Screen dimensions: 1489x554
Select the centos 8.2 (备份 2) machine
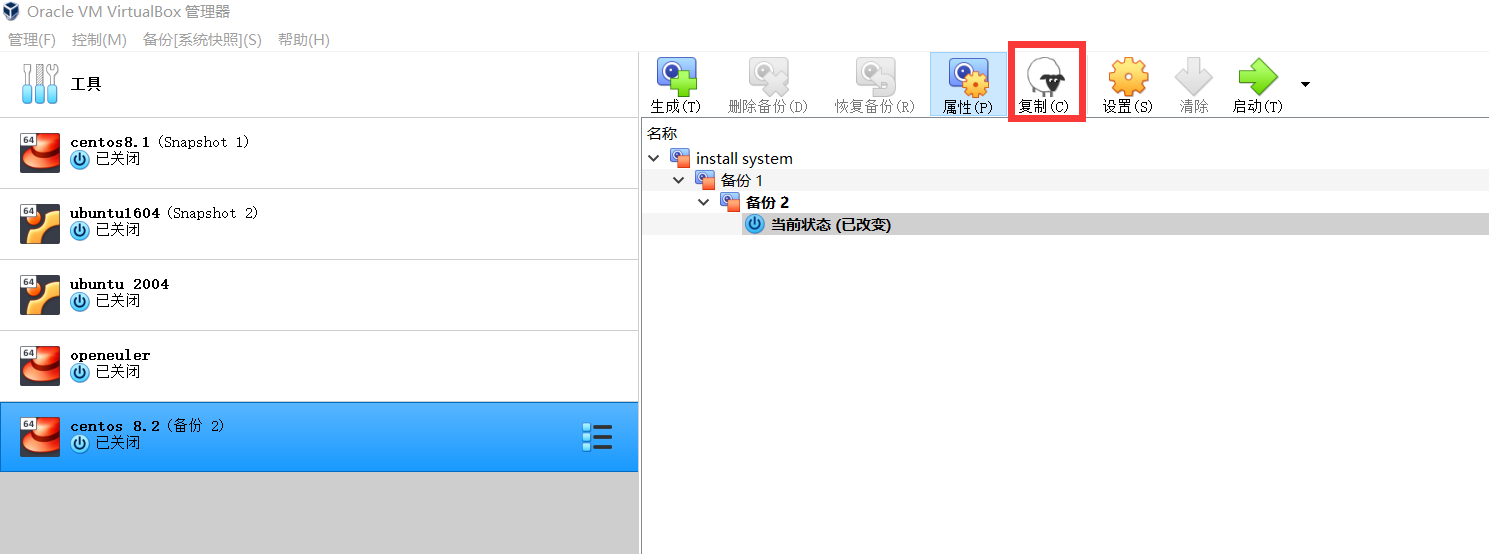(x=319, y=437)
